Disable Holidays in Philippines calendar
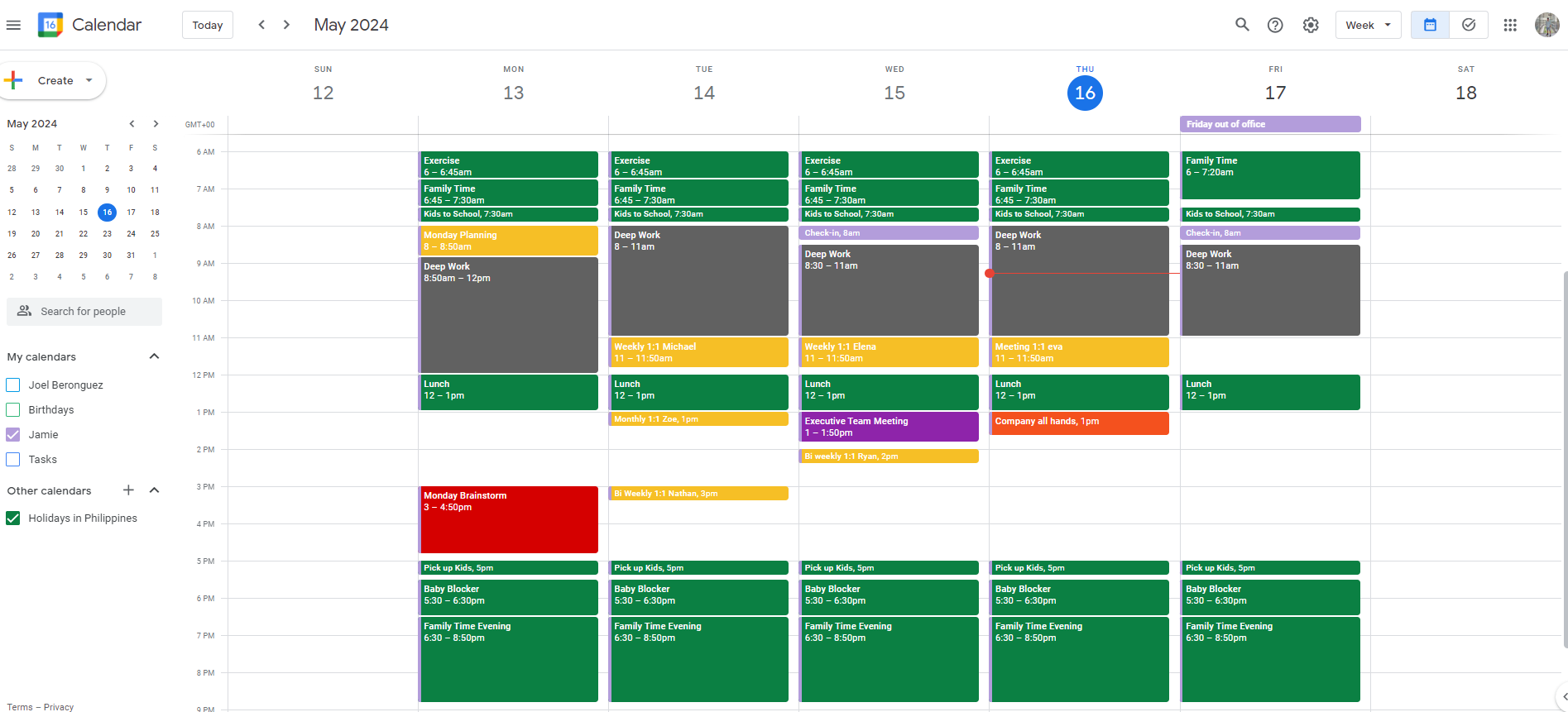Image resolution: width=1568 pixels, height=712 pixels. point(13,518)
